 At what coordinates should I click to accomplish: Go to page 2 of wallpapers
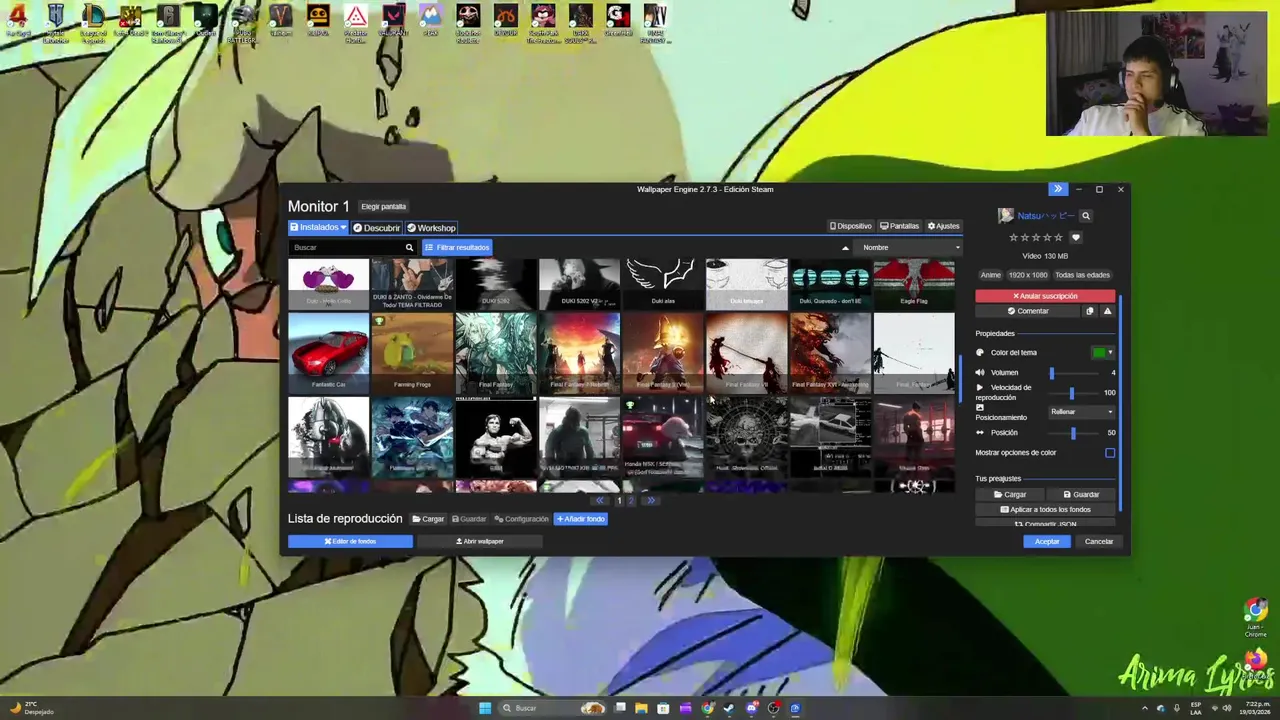631,501
